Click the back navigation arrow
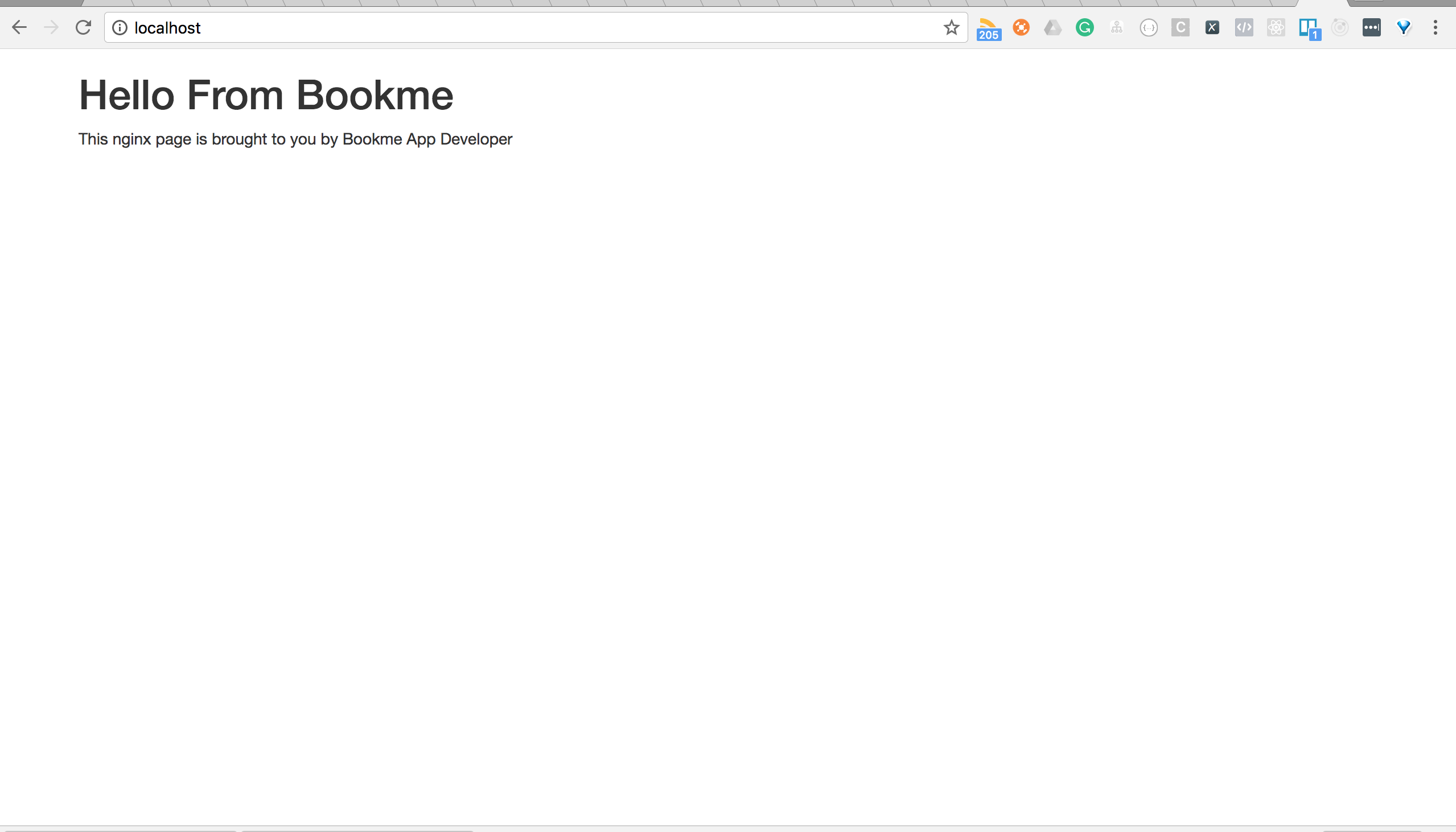The width and height of the screenshot is (1456, 832). point(20,27)
